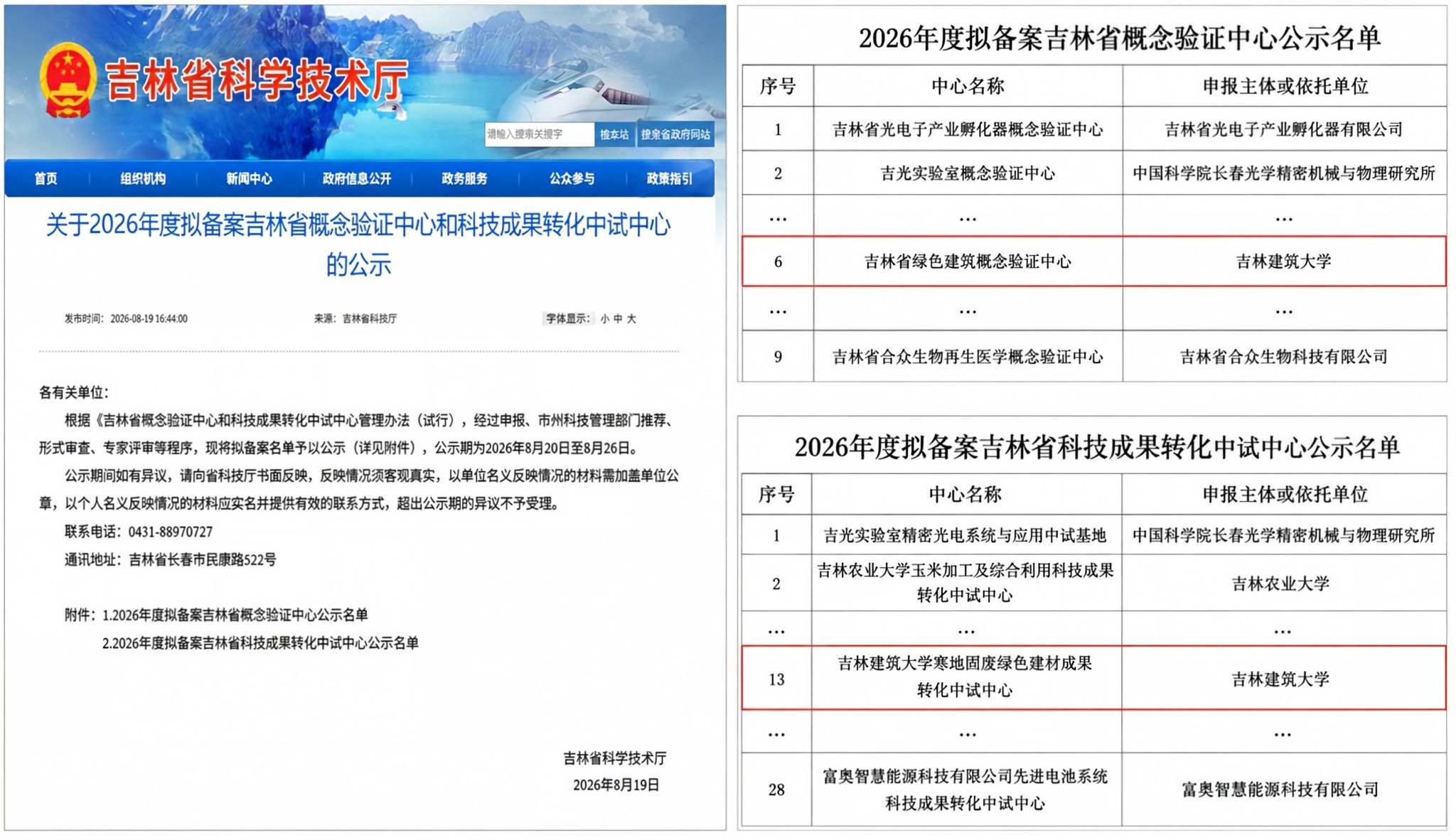This screenshot has width=1456, height=840.
Task: Click the cell 吉光实验室精密光电系统与应用中试基地
Action: pos(965,535)
